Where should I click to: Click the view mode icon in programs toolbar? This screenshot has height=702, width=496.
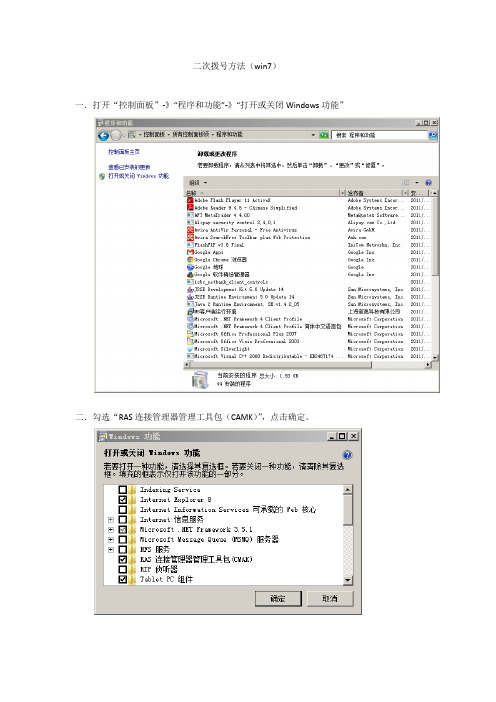pyautogui.click(x=406, y=183)
